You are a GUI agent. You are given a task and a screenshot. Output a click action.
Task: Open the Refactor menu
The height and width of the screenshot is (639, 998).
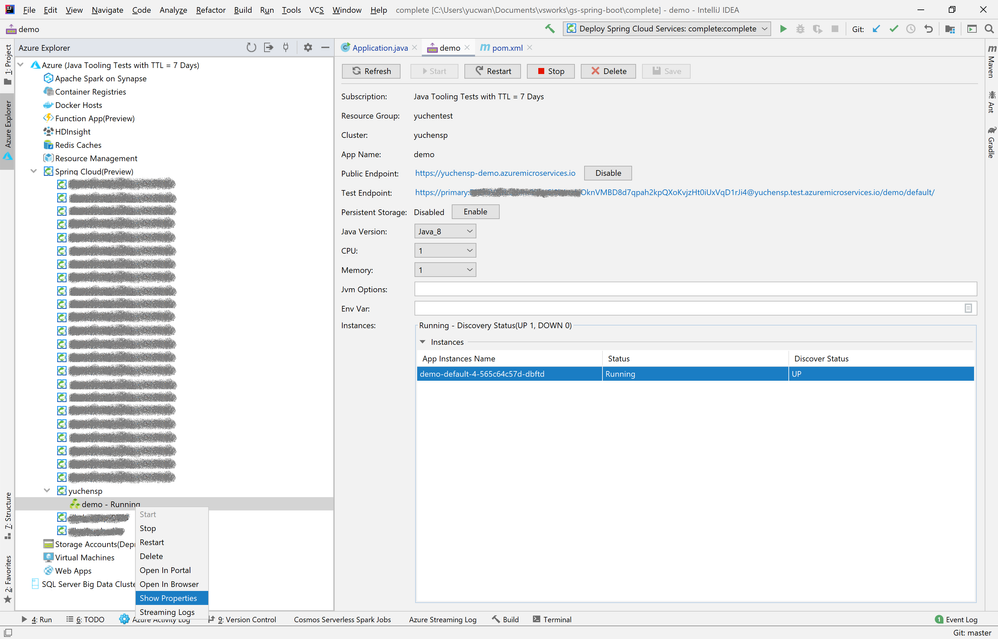[211, 10]
